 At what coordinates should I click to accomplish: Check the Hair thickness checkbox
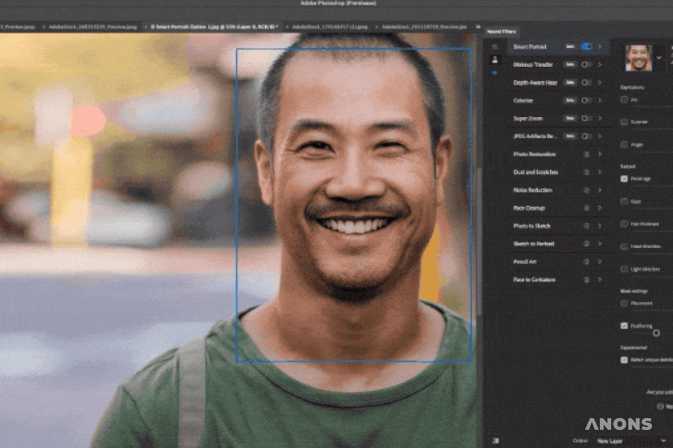[x=624, y=224]
